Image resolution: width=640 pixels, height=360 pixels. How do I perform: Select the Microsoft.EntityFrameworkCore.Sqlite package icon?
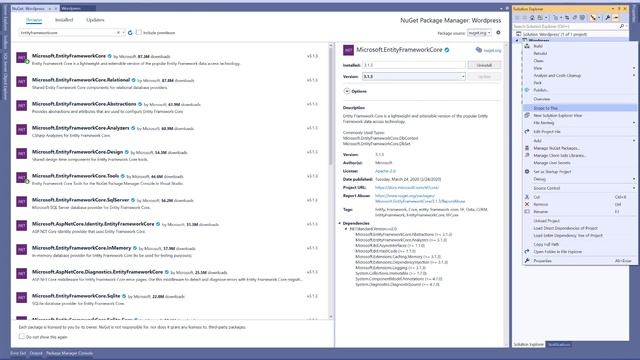pyautogui.click(x=22, y=298)
